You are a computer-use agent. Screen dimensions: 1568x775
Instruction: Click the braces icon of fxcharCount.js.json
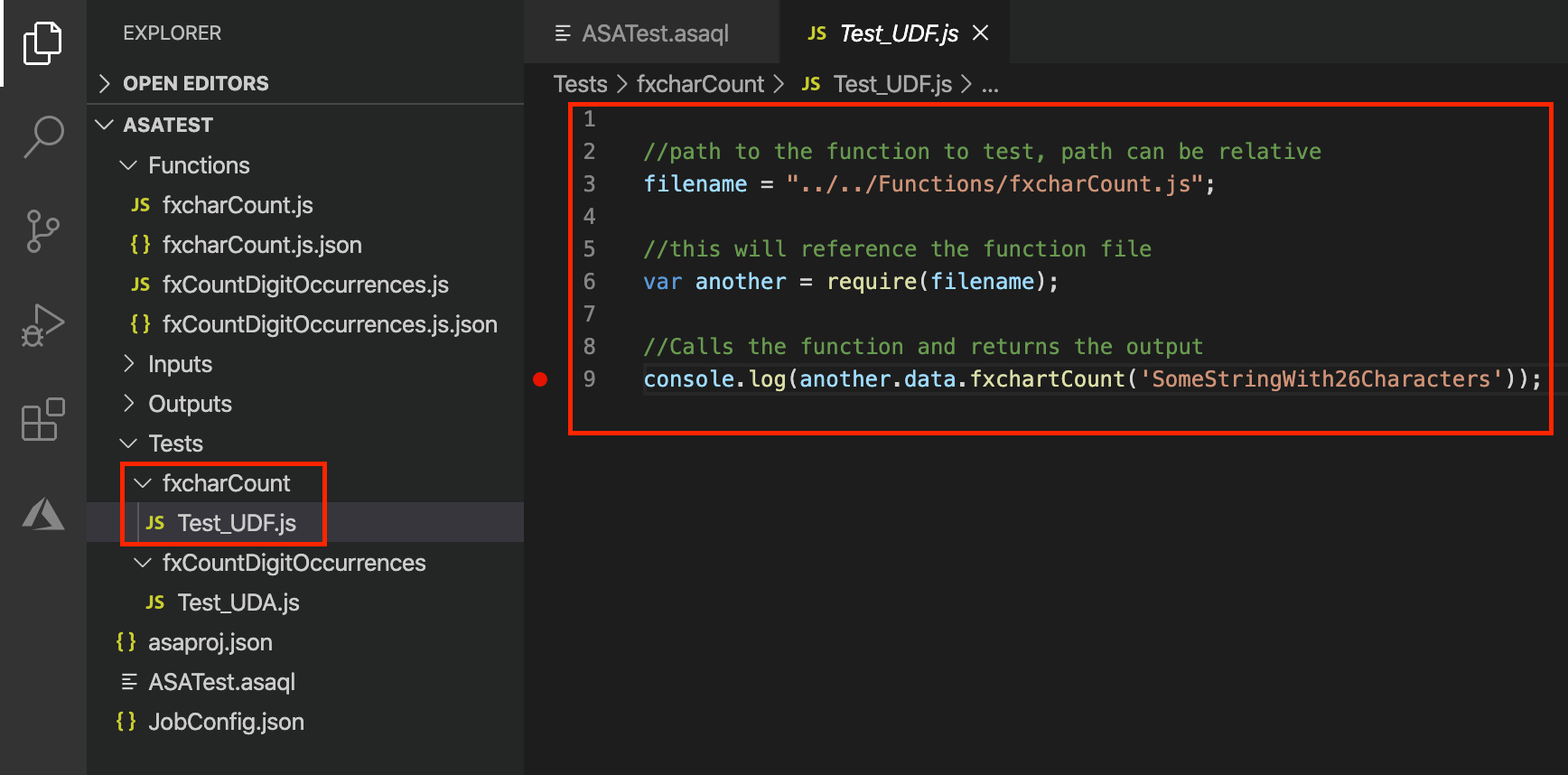click(140, 245)
